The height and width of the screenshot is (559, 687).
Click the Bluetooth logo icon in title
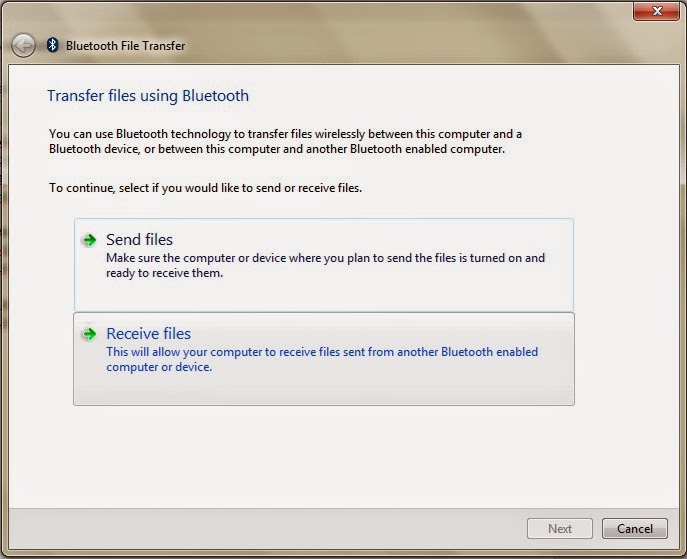[53, 45]
